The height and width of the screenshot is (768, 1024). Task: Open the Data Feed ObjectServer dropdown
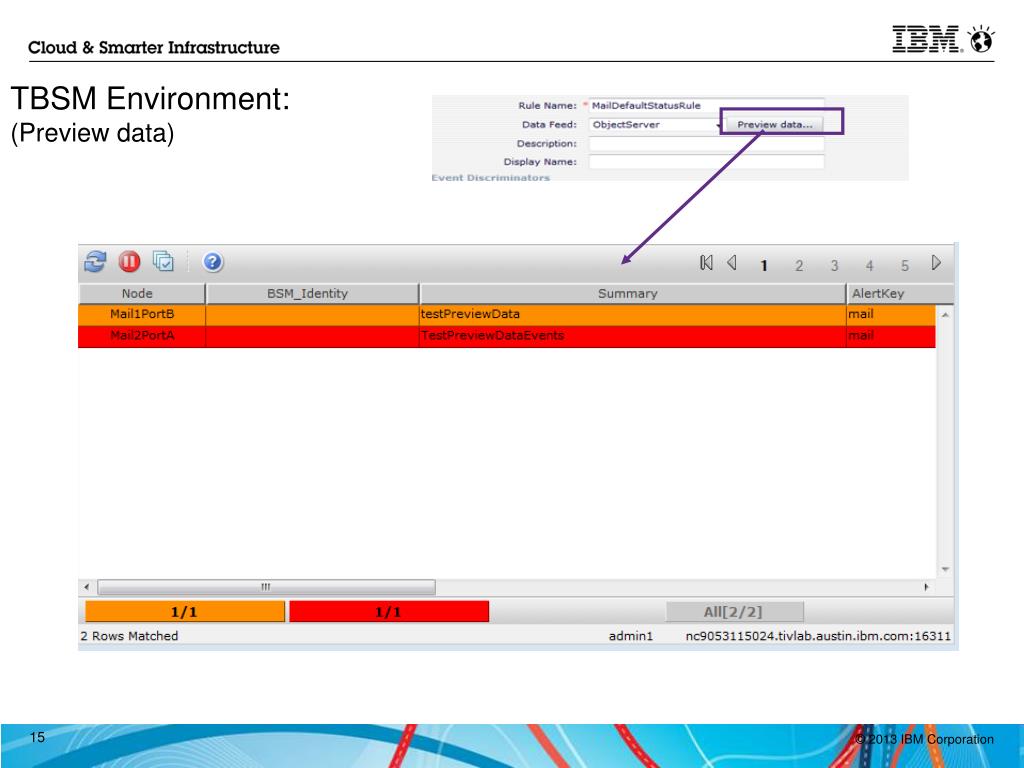click(656, 124)
